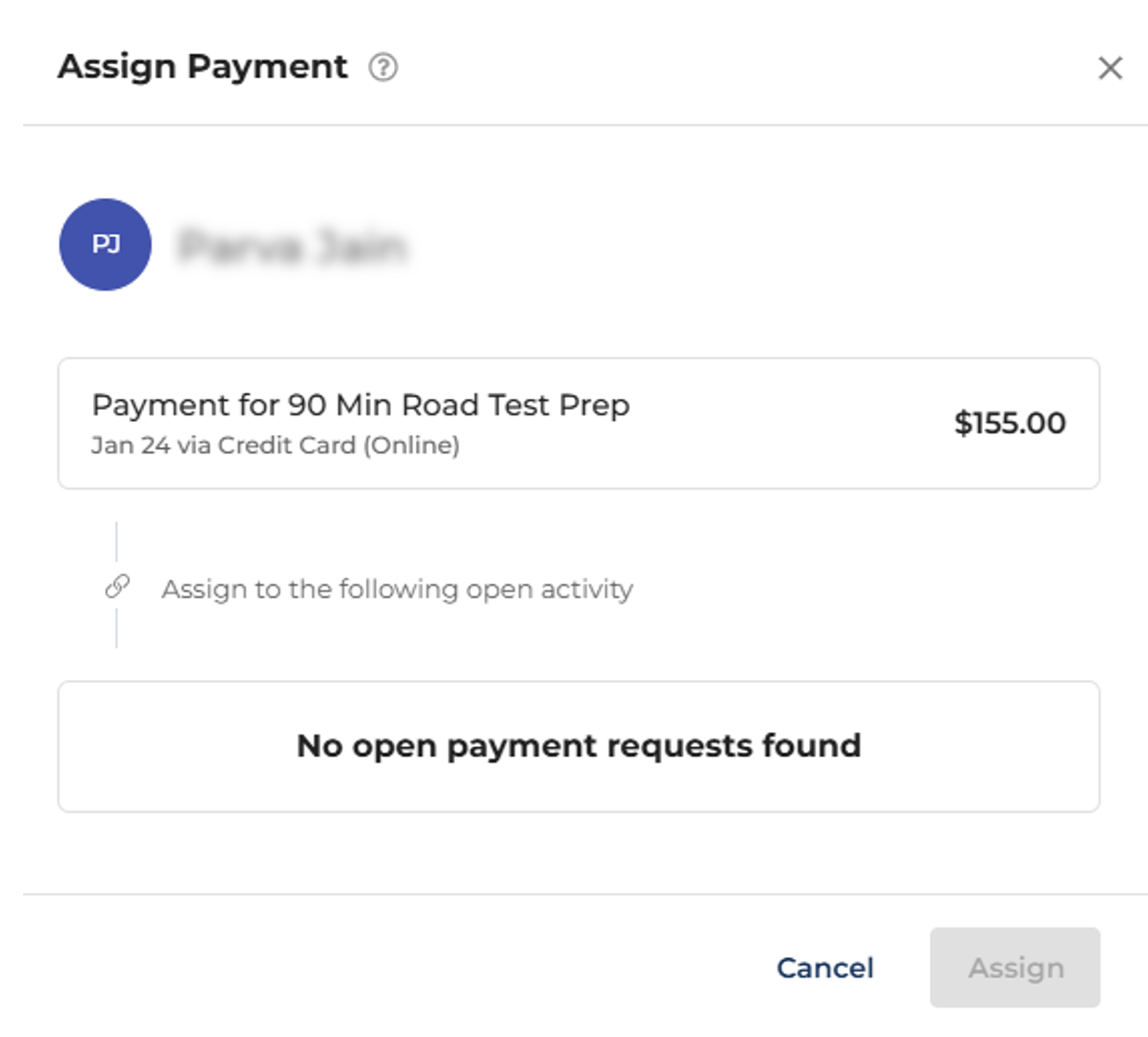Click the $155.00 payment amount
Image resolution: width=1148 pixels, height=1037 pixels.
pyautogui.click(x=1010, y=423)
